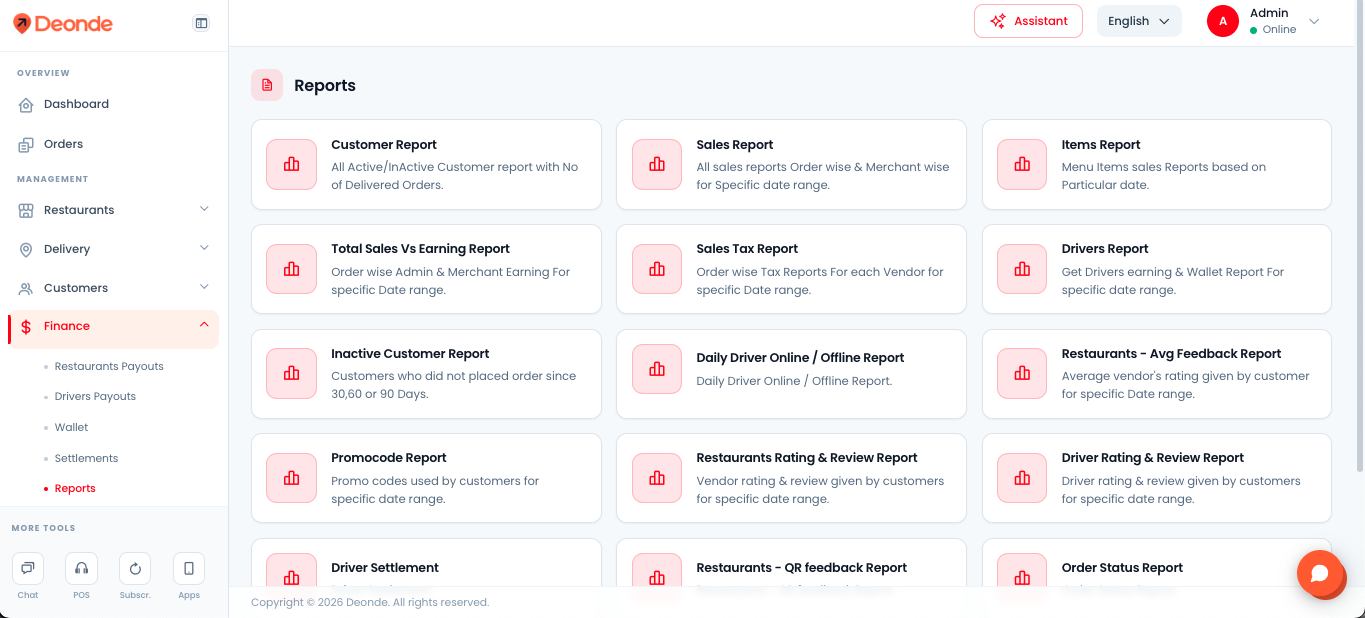Screen dimensions: 1365x618
Task: Click the Orders icon in sidebar
Action: 26,144
